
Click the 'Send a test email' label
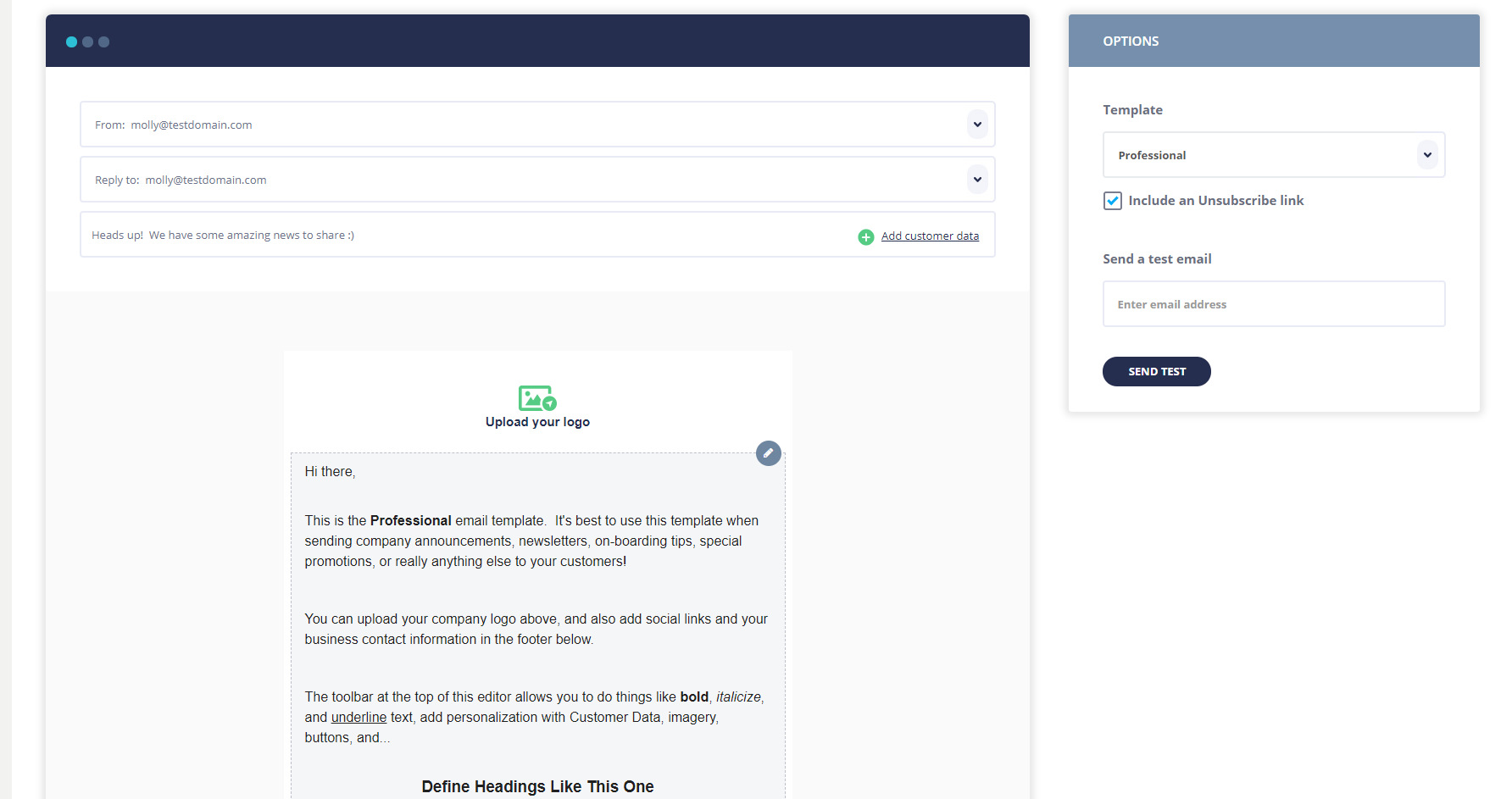point(1157,259)
